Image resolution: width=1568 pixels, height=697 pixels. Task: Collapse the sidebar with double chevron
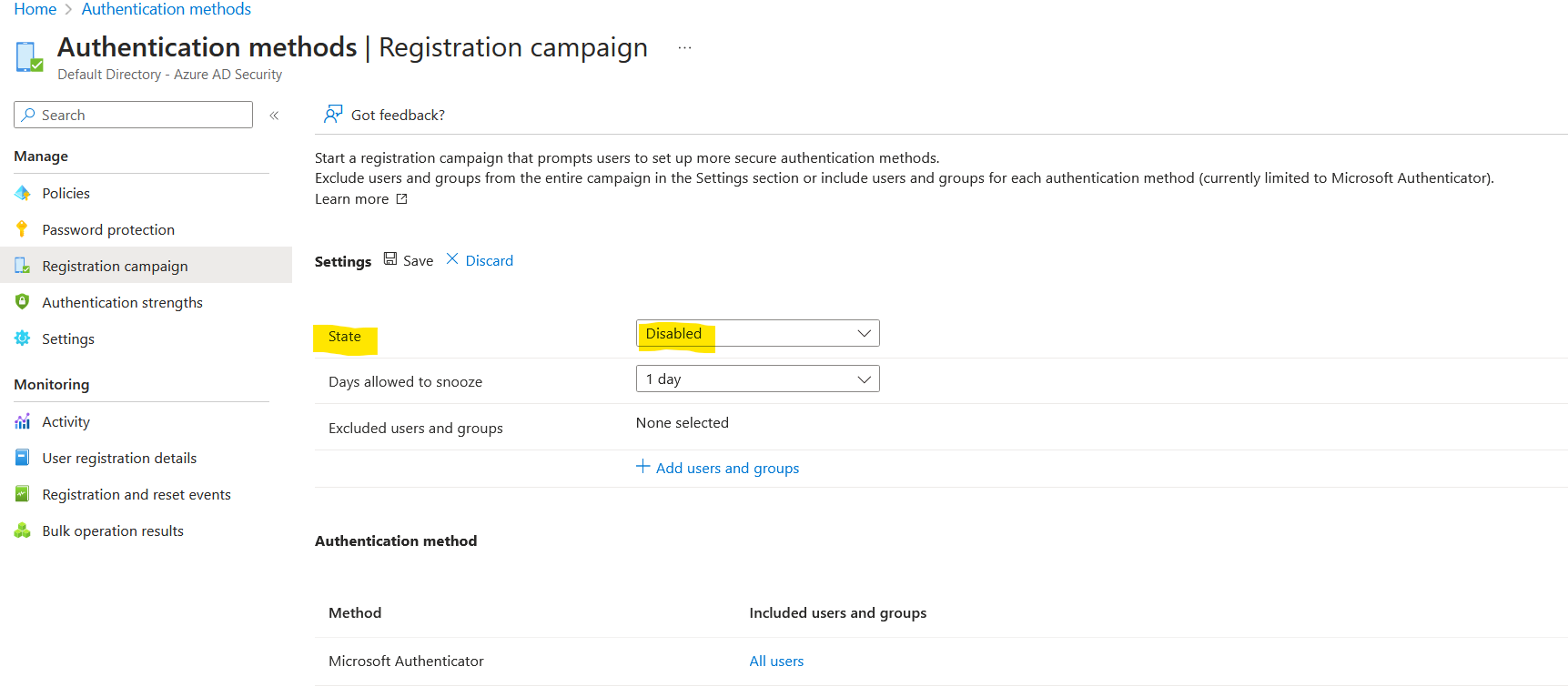coord(274,116)
